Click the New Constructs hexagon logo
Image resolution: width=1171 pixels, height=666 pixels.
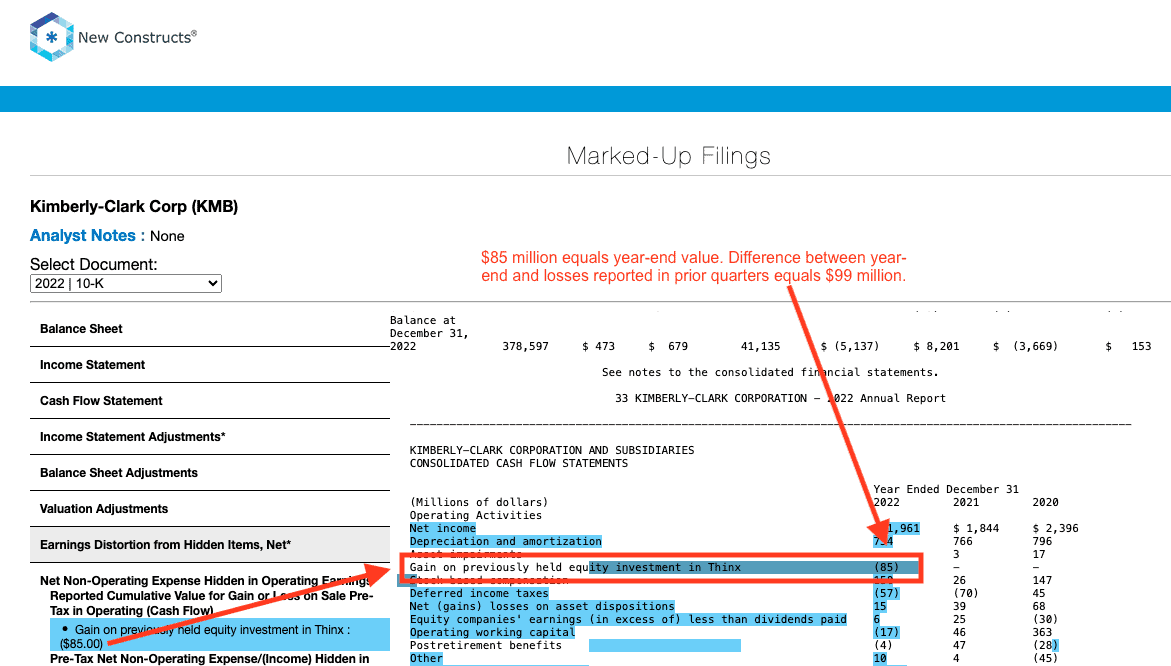[52, 37]
